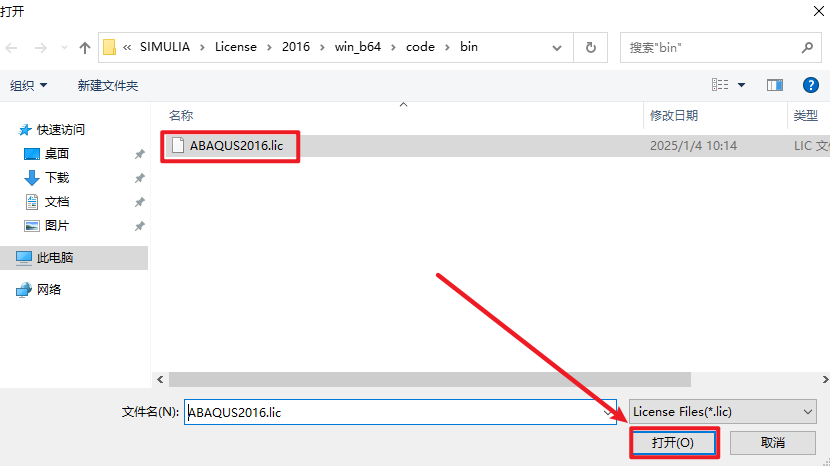Select the ABAQUS2016.lic file

click(237, 145)
